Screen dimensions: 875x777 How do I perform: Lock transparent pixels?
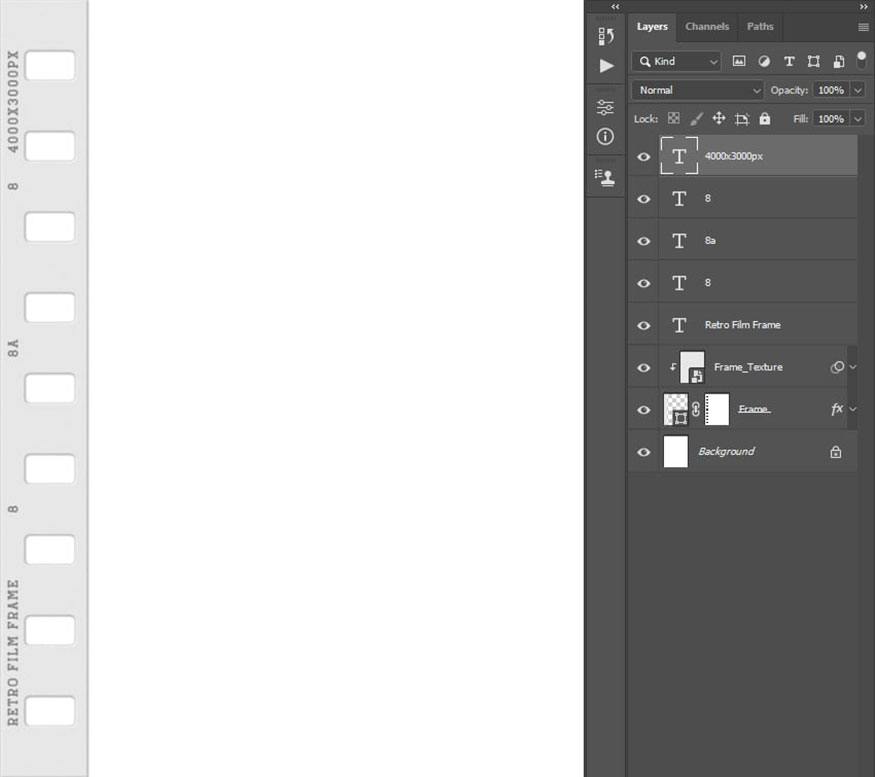674,118
